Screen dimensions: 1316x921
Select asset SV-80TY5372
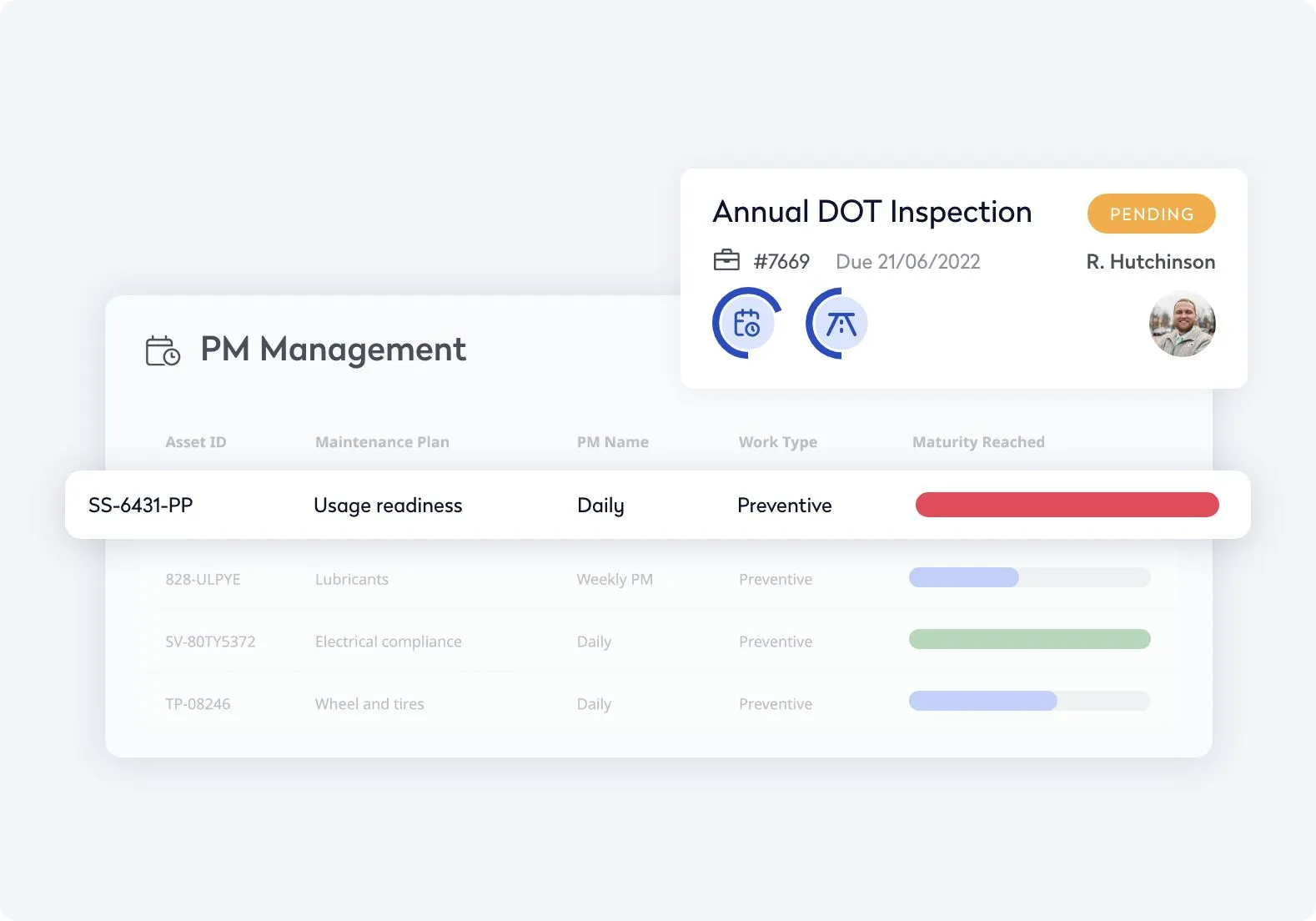(210, 642)
